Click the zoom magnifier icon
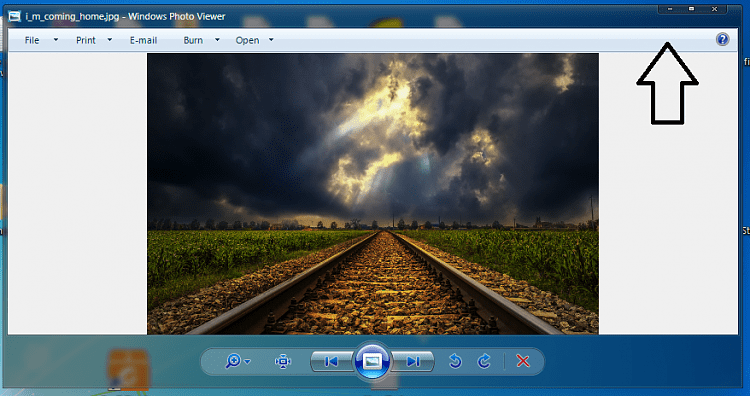 click(x=233, y=361)
